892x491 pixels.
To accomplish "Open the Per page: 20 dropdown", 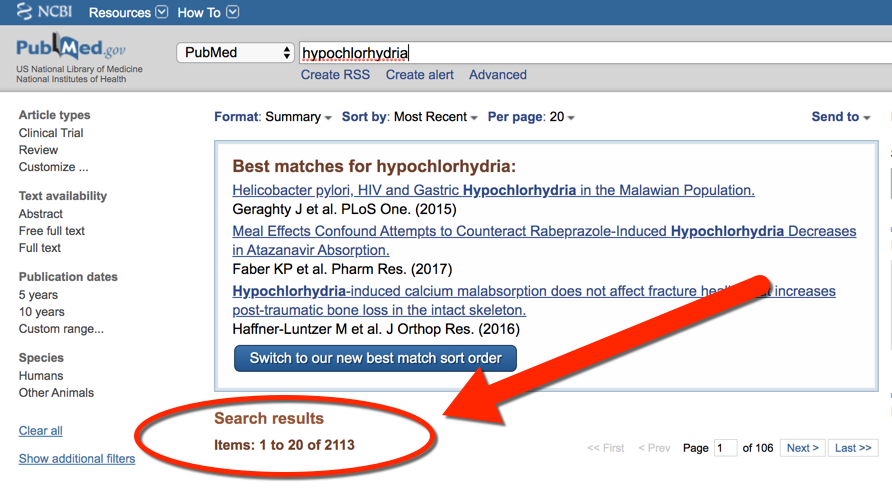I will click(x=531, y=117).
